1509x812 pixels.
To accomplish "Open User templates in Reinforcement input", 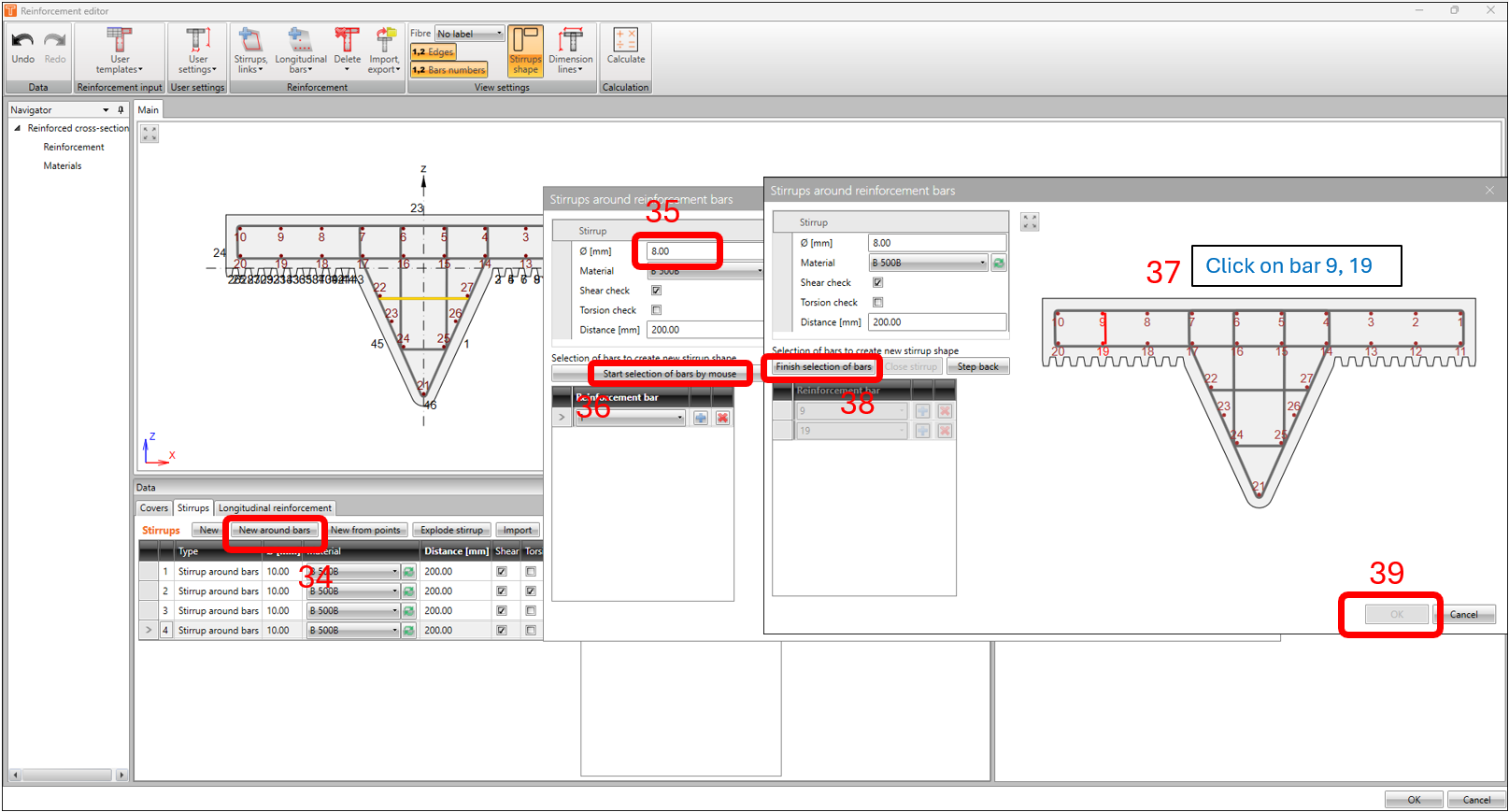I will pos(120,51).
